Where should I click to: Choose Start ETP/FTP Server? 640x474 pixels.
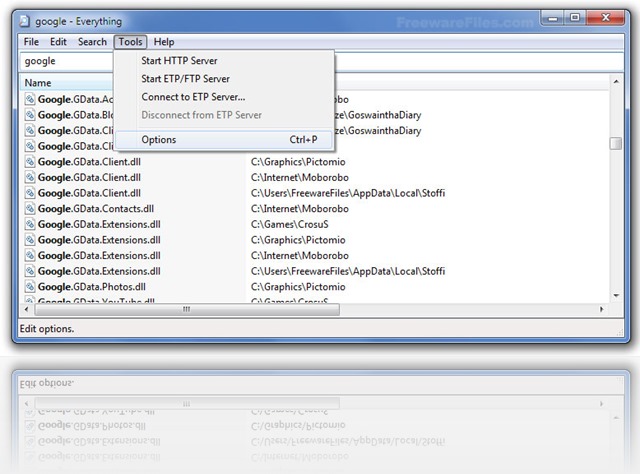point(224,79)
